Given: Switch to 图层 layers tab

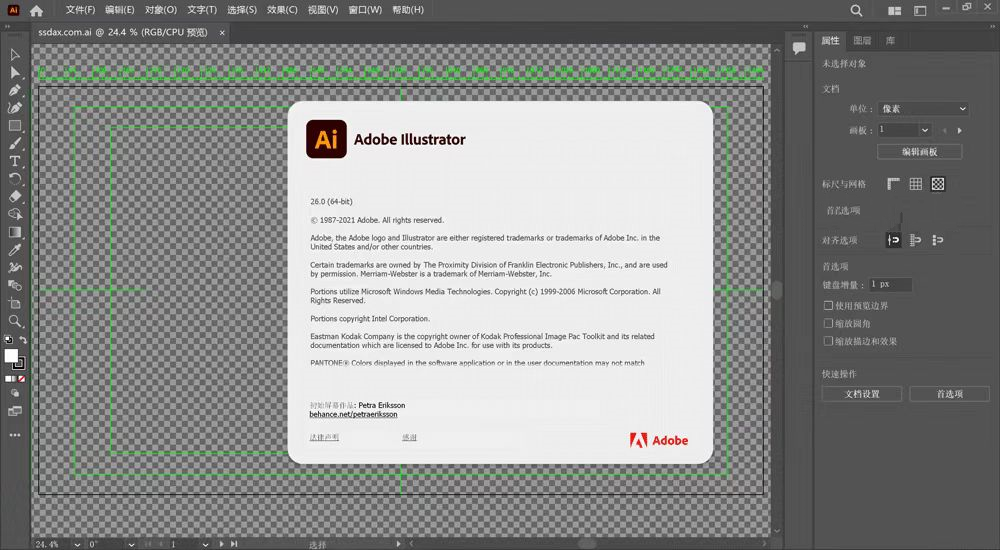Looking at the screenshot, I should click(862, 41).
